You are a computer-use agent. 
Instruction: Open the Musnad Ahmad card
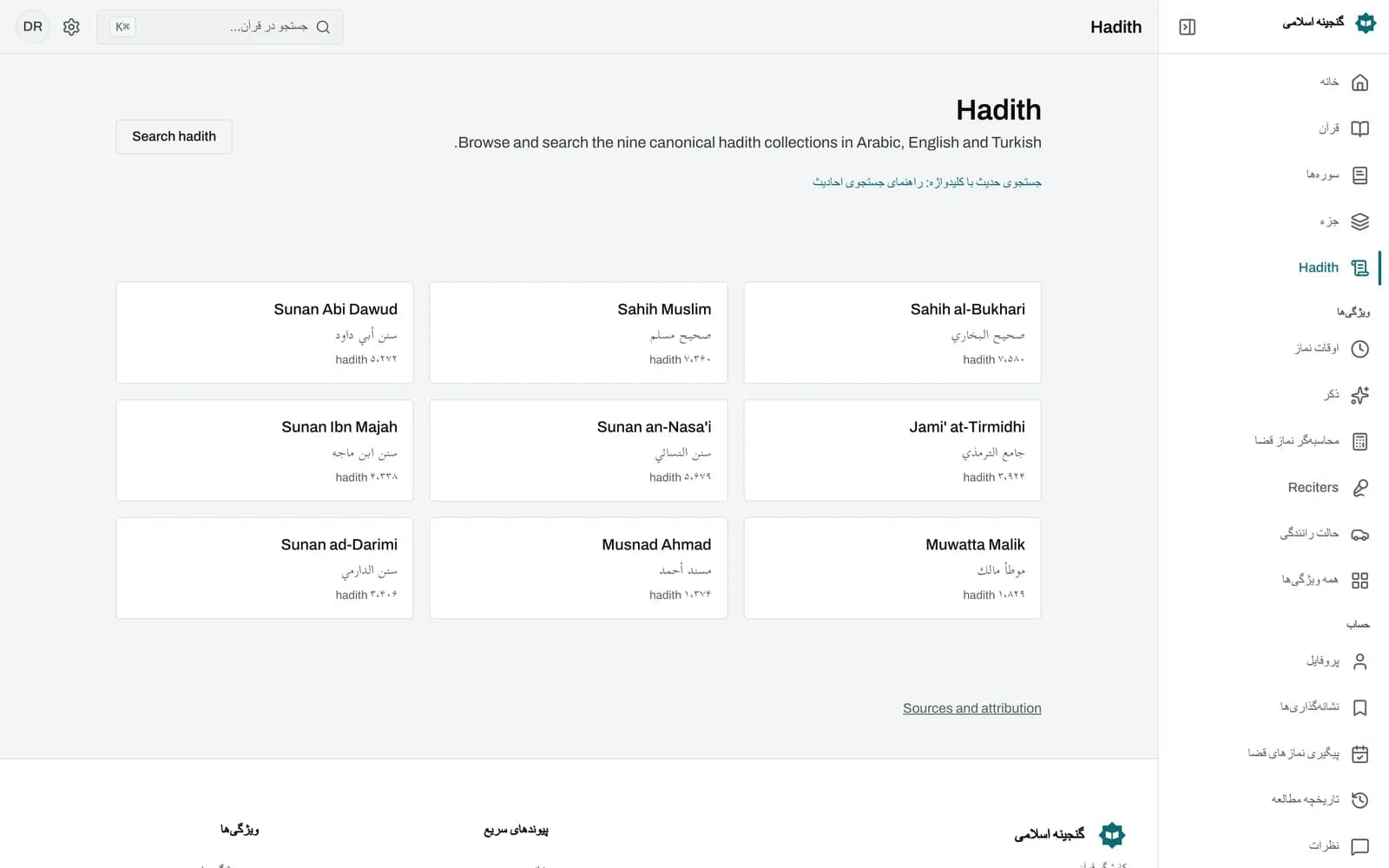(578, 568)
